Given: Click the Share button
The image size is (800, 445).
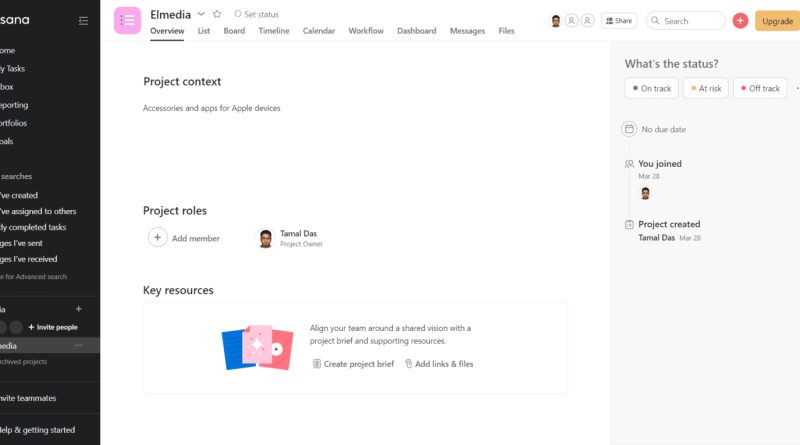Looking at the screenshot, I should click(x=618, y=21).
